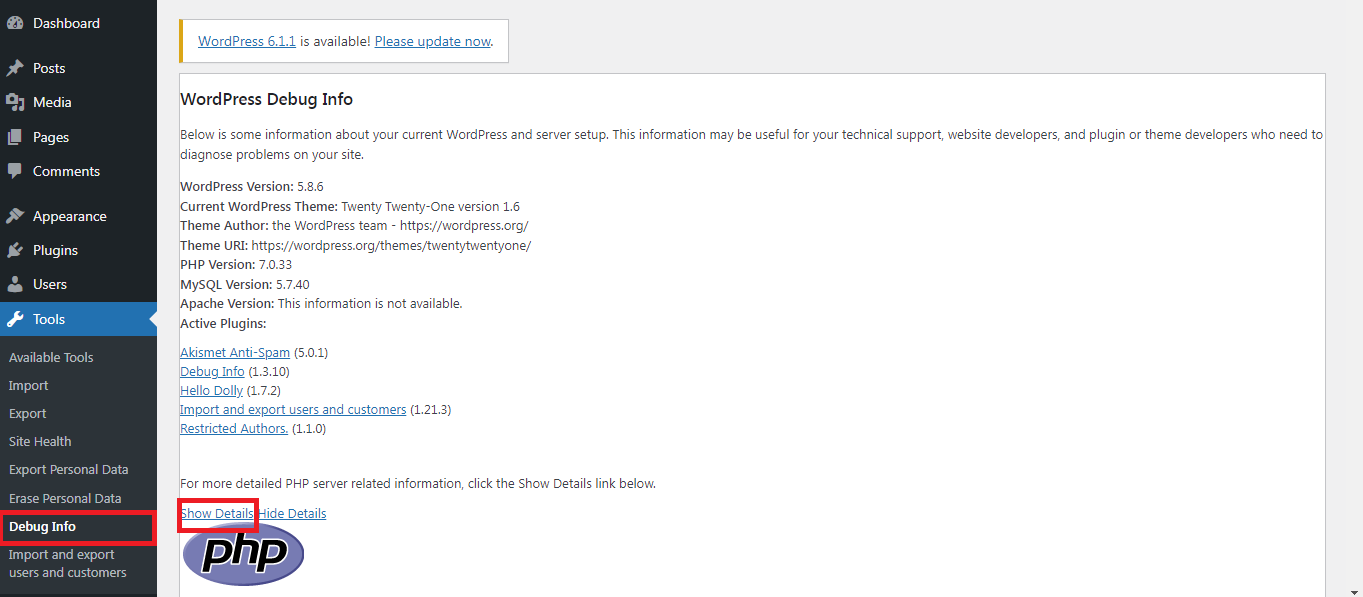Click the Plugins plug icon
The image size is (1363, 597).
tap(15, 250)
